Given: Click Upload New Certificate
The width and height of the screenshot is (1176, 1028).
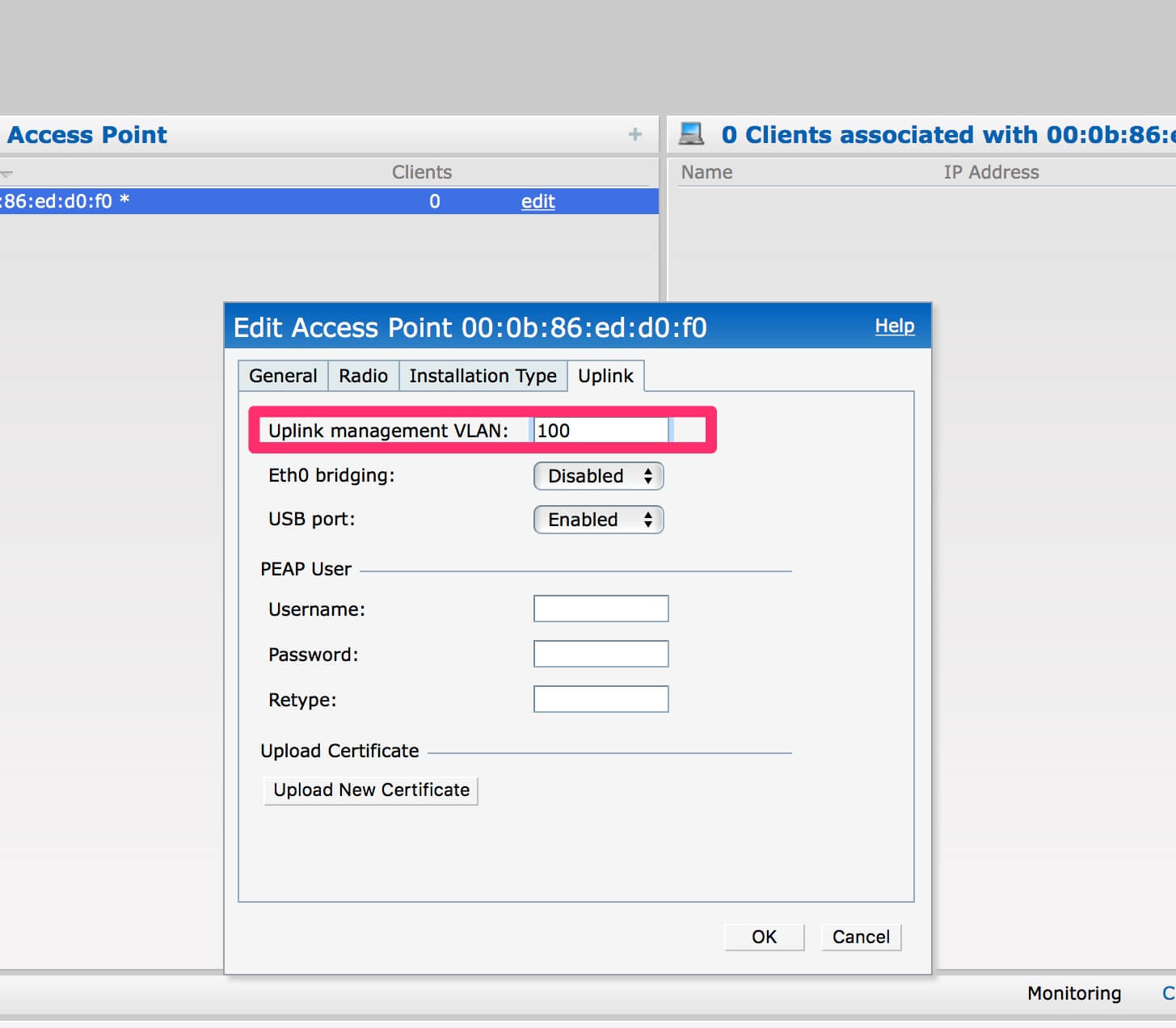Looking at the screenshot, I should pyautogui.click(x=370, y=790).
